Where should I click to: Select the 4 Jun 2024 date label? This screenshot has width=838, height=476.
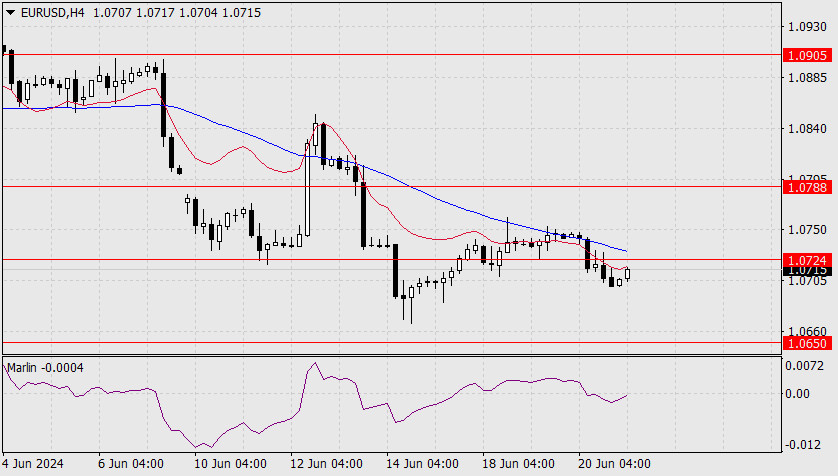33,463
